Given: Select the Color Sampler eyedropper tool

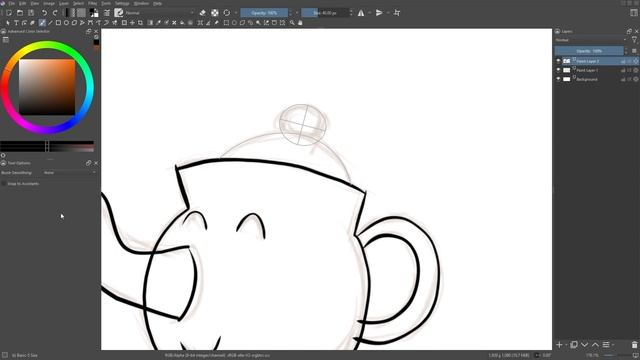Looking at the screenshot, I should (x=158, y=23).
